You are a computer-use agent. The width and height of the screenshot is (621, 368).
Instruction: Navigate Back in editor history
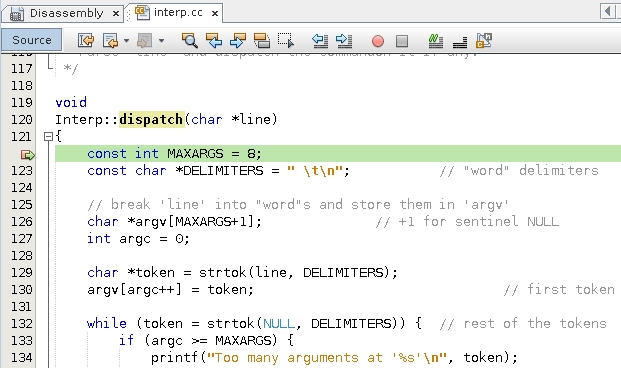(x=110, y=40)
